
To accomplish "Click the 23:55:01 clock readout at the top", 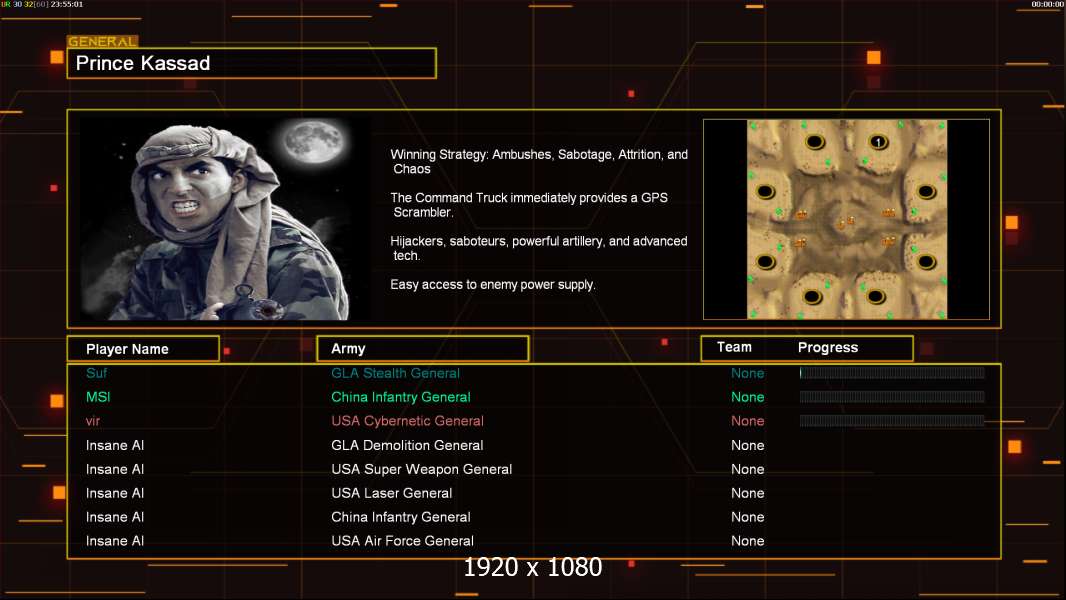I will click(x=67, y=4).
